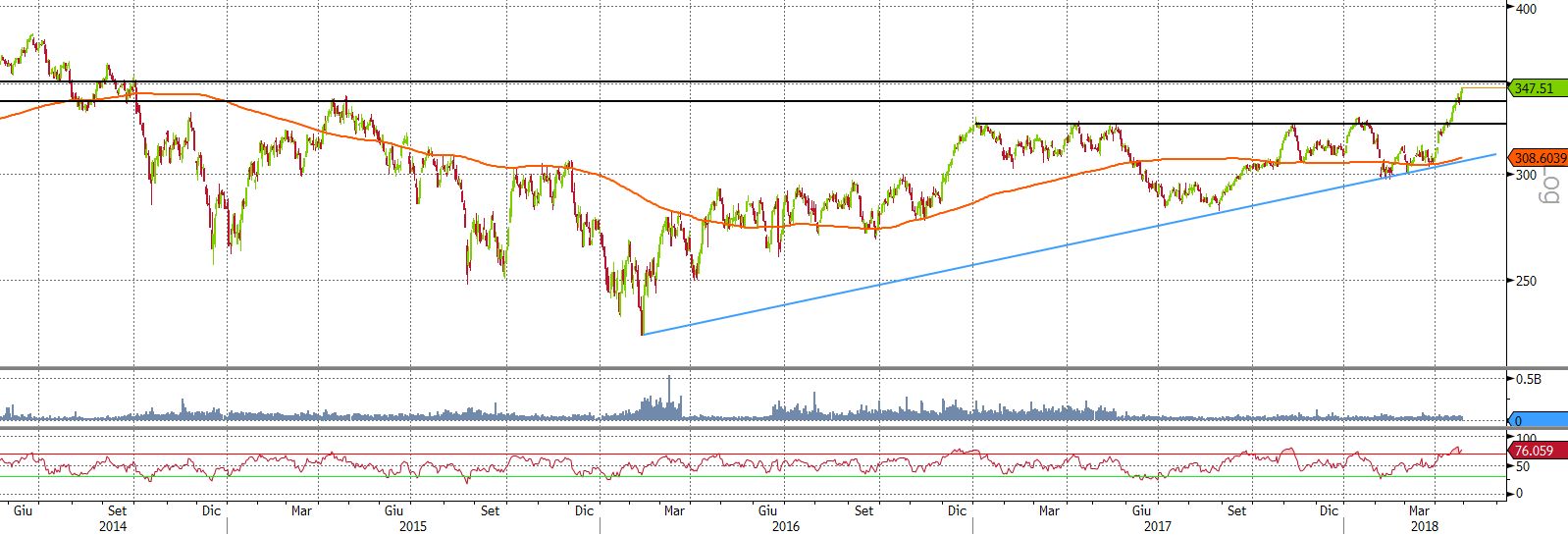The image size is (1568, 535).
Task: Select the 2017 year label
Action: point(1158,526)
